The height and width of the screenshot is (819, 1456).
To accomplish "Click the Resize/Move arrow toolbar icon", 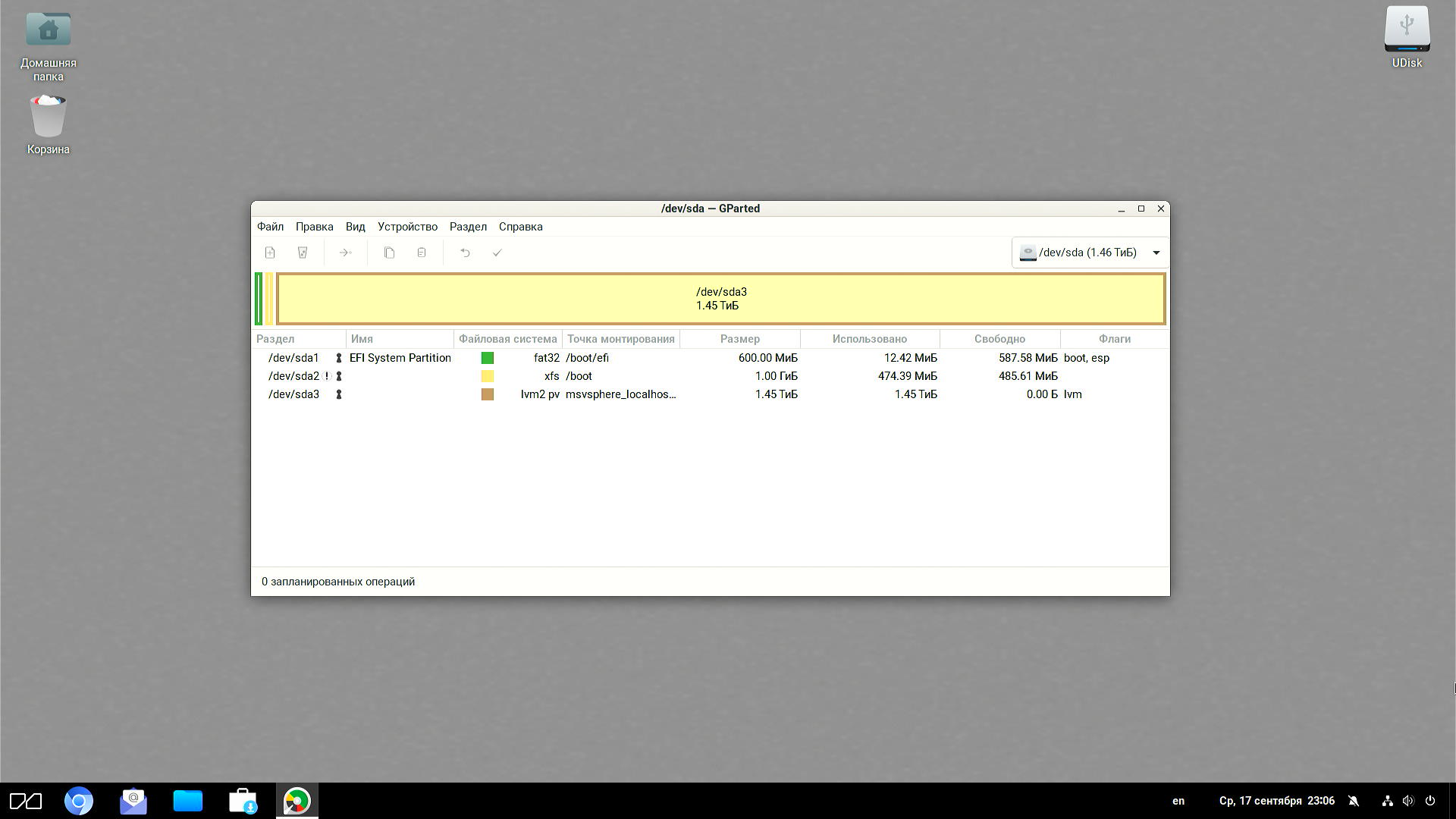I will pos(345,253).
